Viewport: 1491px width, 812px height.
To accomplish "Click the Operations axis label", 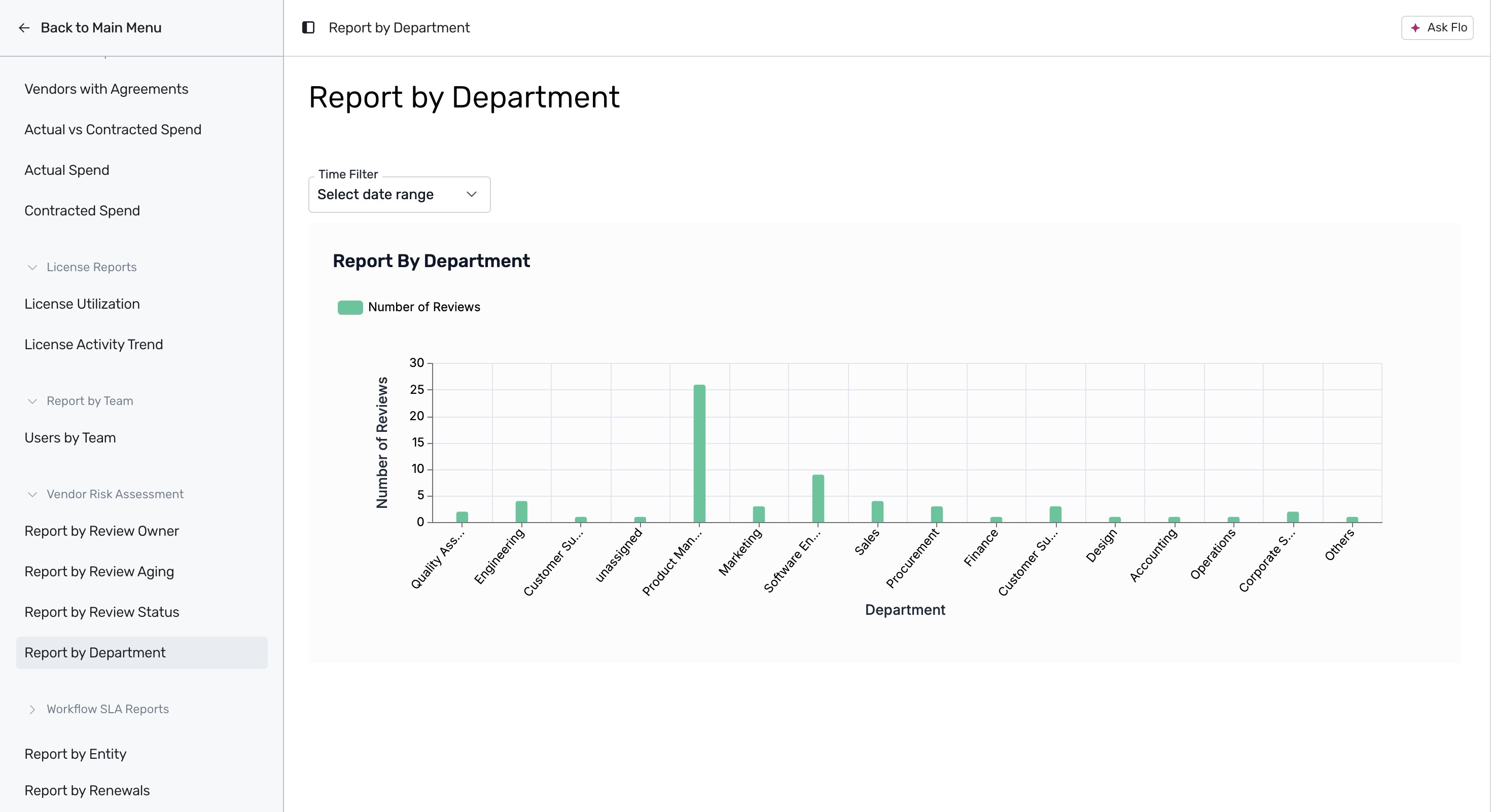I will tap(1213, 553).
